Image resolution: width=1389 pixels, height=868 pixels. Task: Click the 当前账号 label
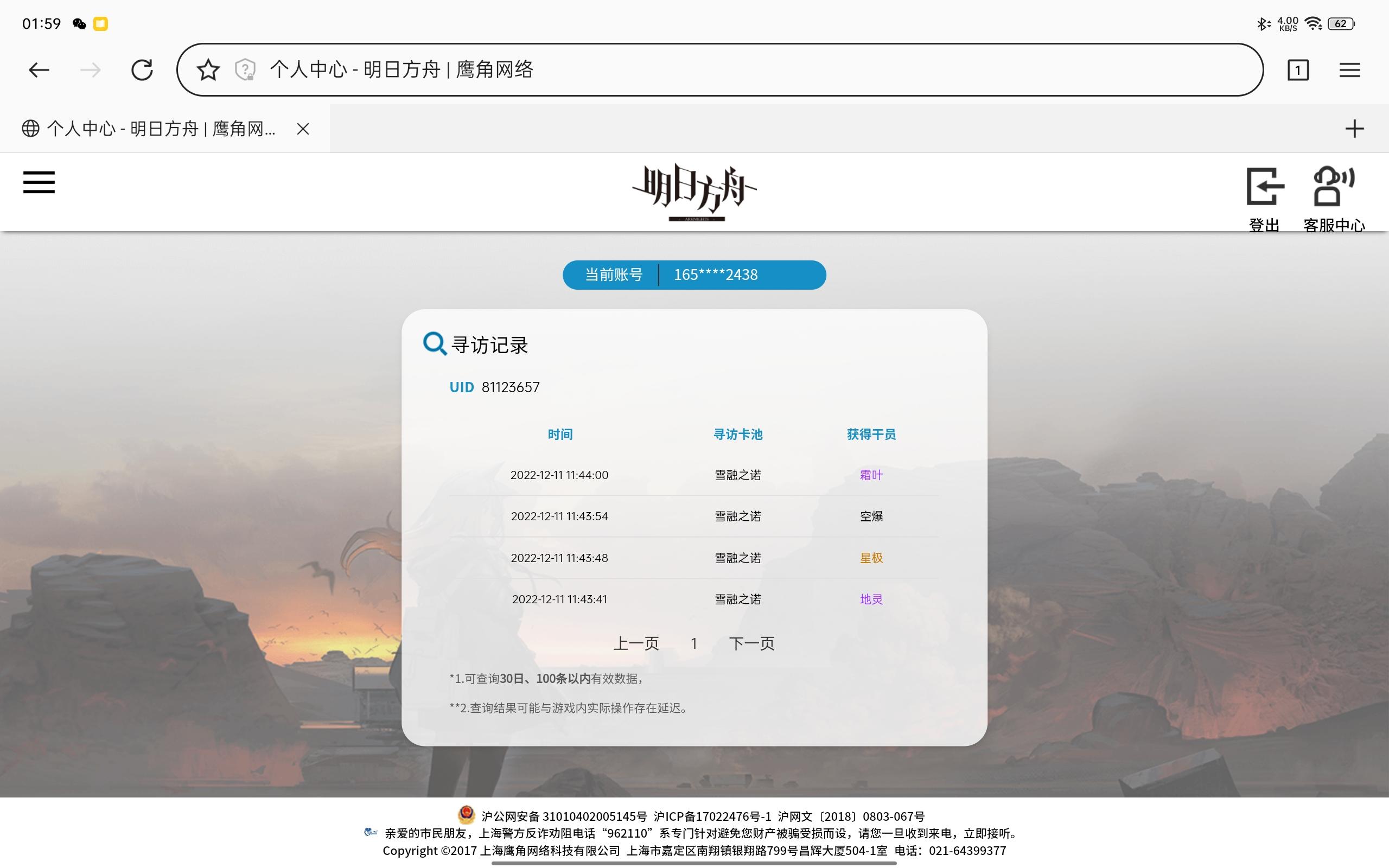click(614, 275)
